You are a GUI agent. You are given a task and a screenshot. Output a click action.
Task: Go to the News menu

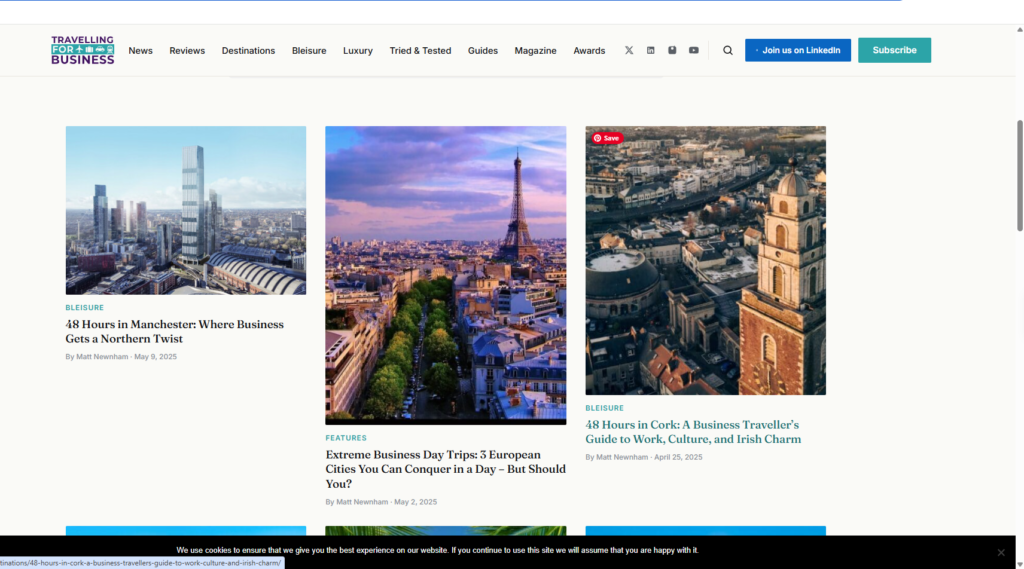click(x=140, y=50)
